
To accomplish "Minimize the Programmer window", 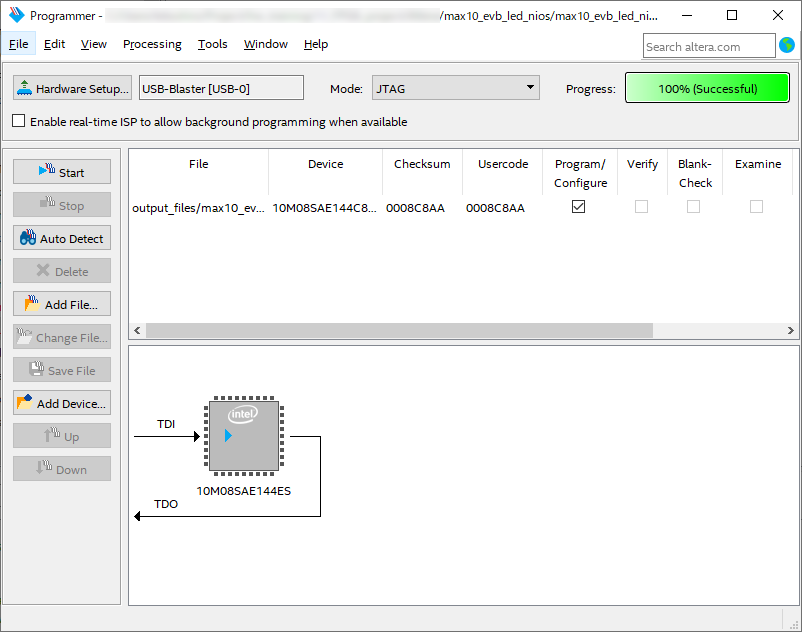I will pyautogui.click(x=687, y=15).
